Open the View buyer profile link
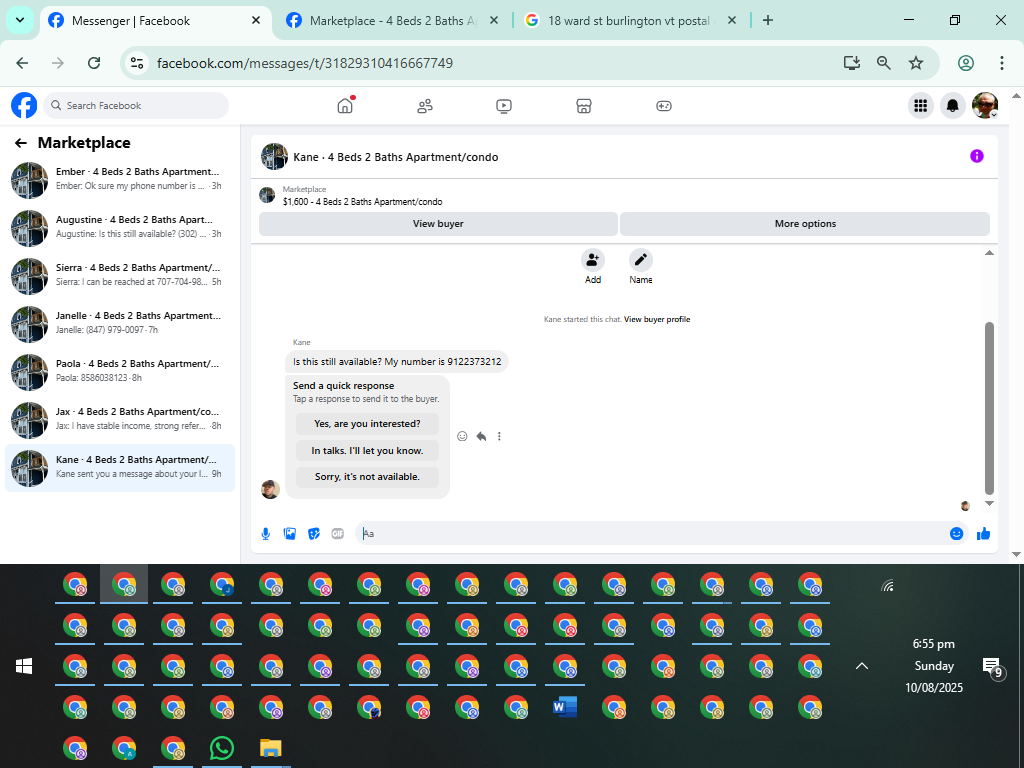This screenshot has width=1024, height=768. pos(657,319)
